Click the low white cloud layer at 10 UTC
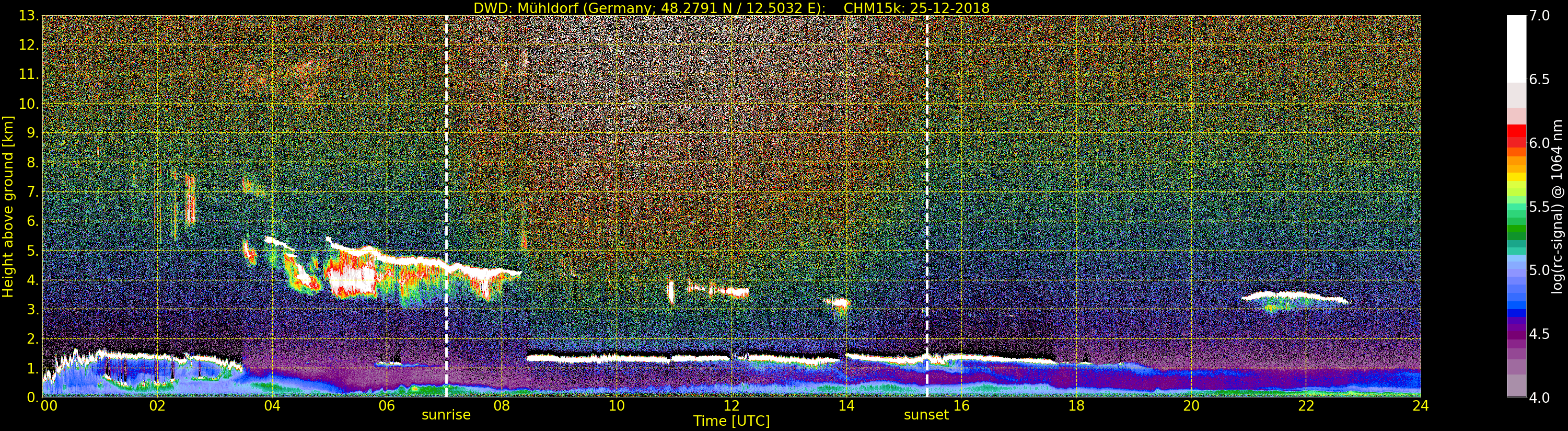The height and width of the screenshot is (431, 1568). click(616, 359)
